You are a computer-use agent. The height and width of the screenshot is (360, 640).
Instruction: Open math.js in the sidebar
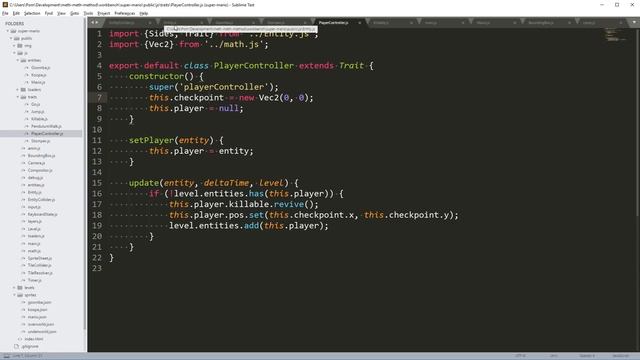(34, 251)
